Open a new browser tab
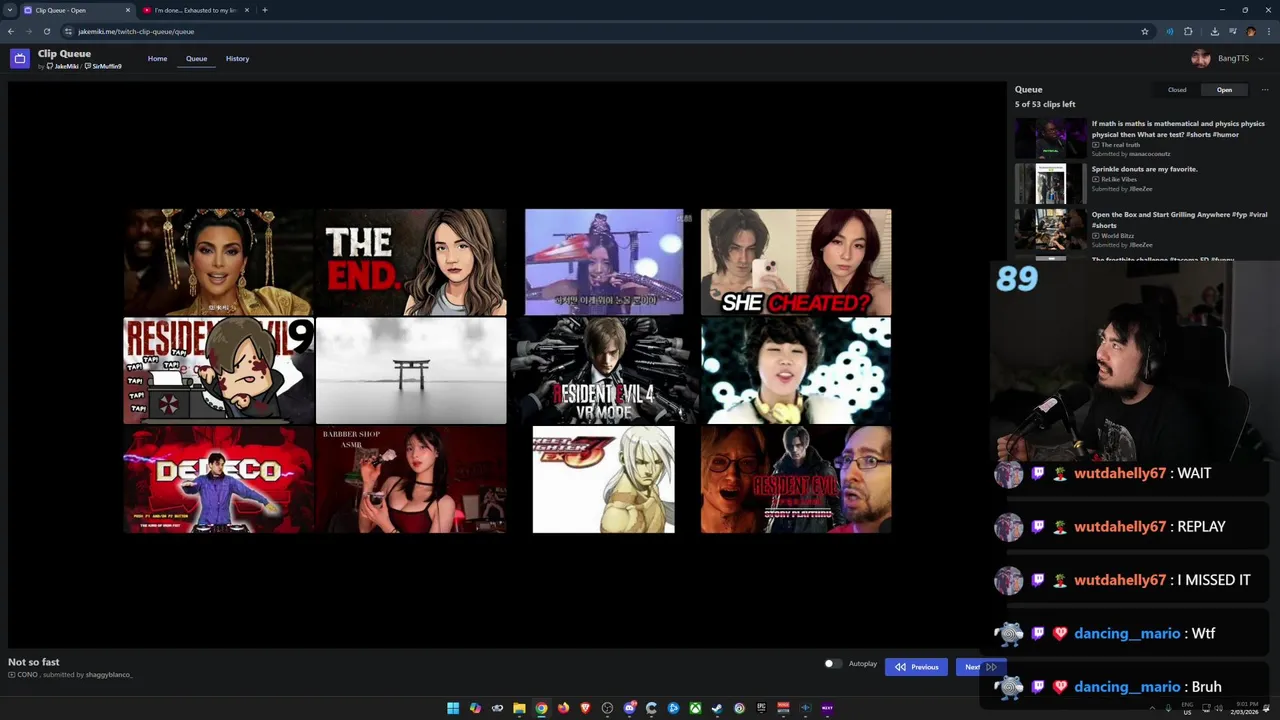Screen dimensions: 1280x720 click(x=264, y=10)
